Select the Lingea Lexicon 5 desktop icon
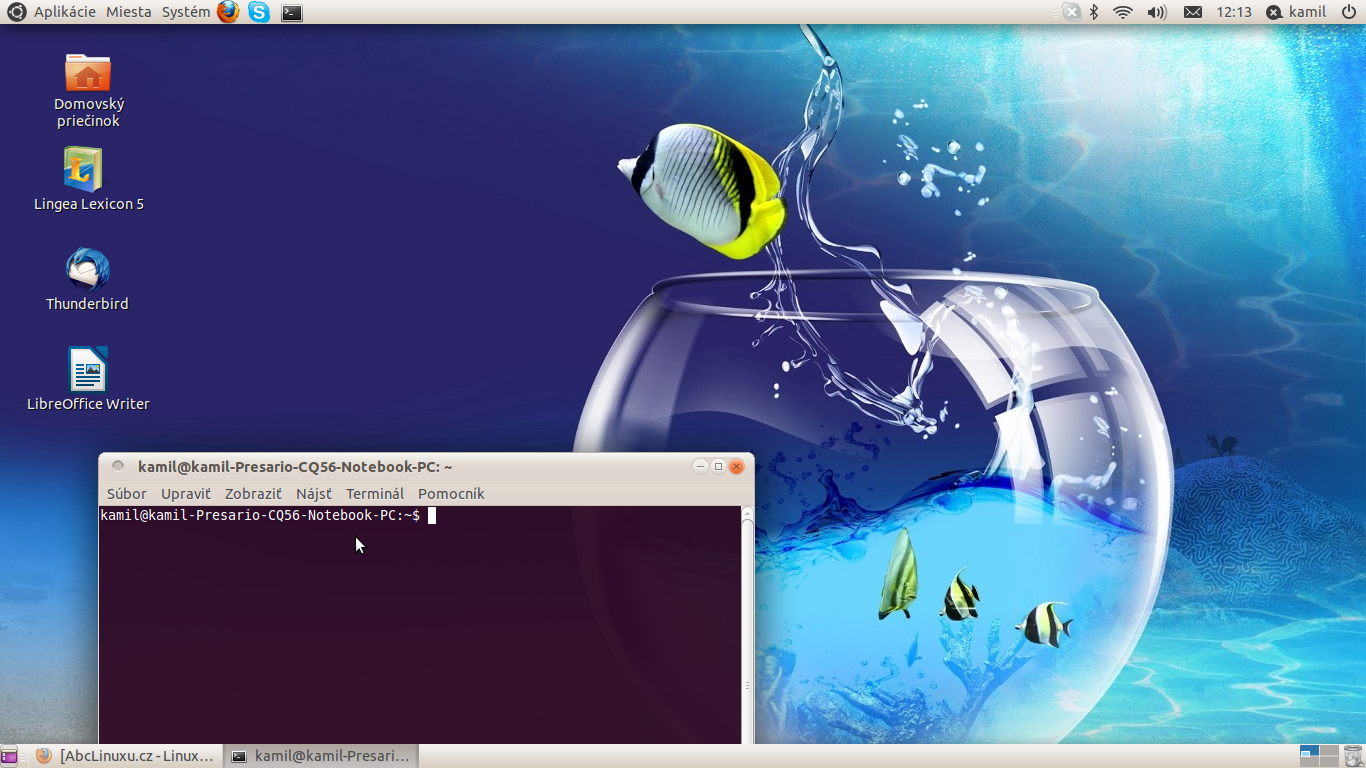This screenshot has height=768, width=1366. coord(88,180)
